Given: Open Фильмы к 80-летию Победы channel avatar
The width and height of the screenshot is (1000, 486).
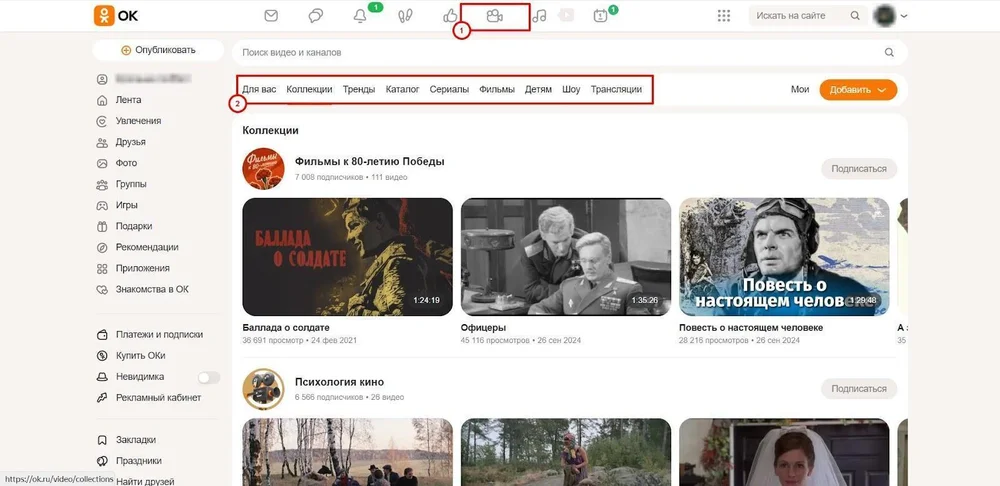Looking at the screenshot, I should (x=263, y=168).
